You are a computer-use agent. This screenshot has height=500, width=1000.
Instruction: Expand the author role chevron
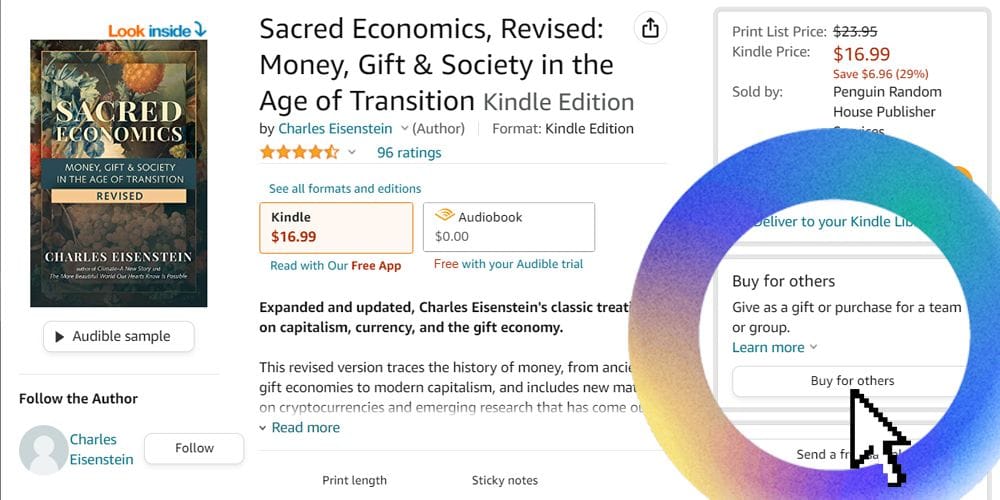(405, 129)
